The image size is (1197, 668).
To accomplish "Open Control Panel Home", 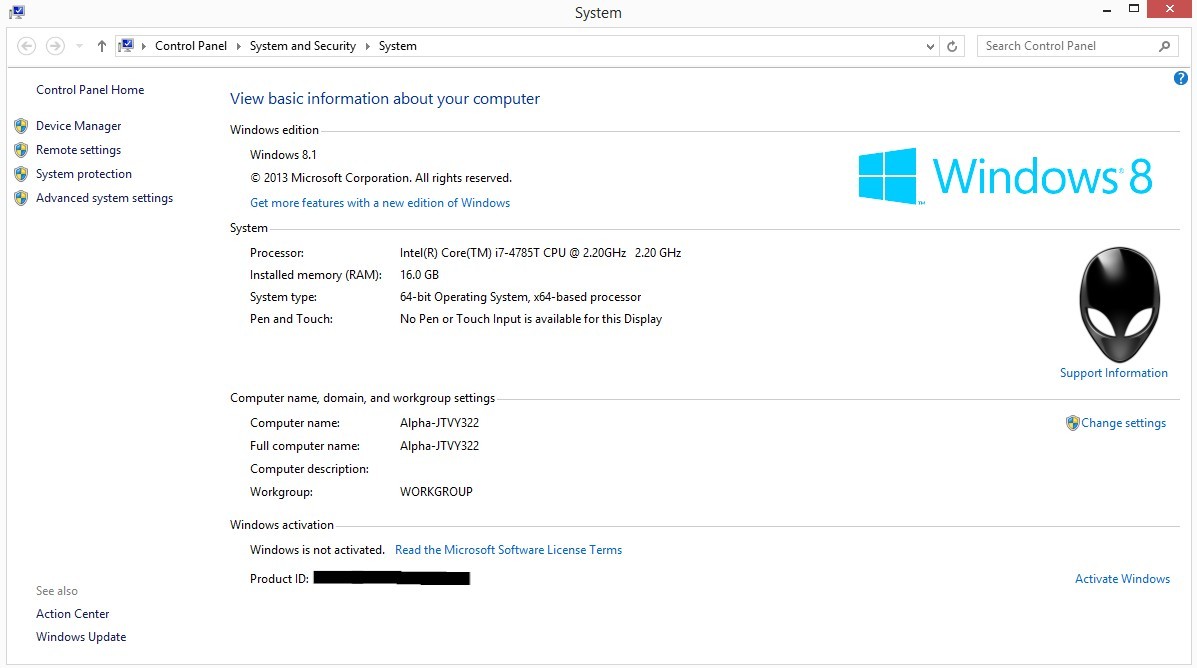I will coord(90,89).
